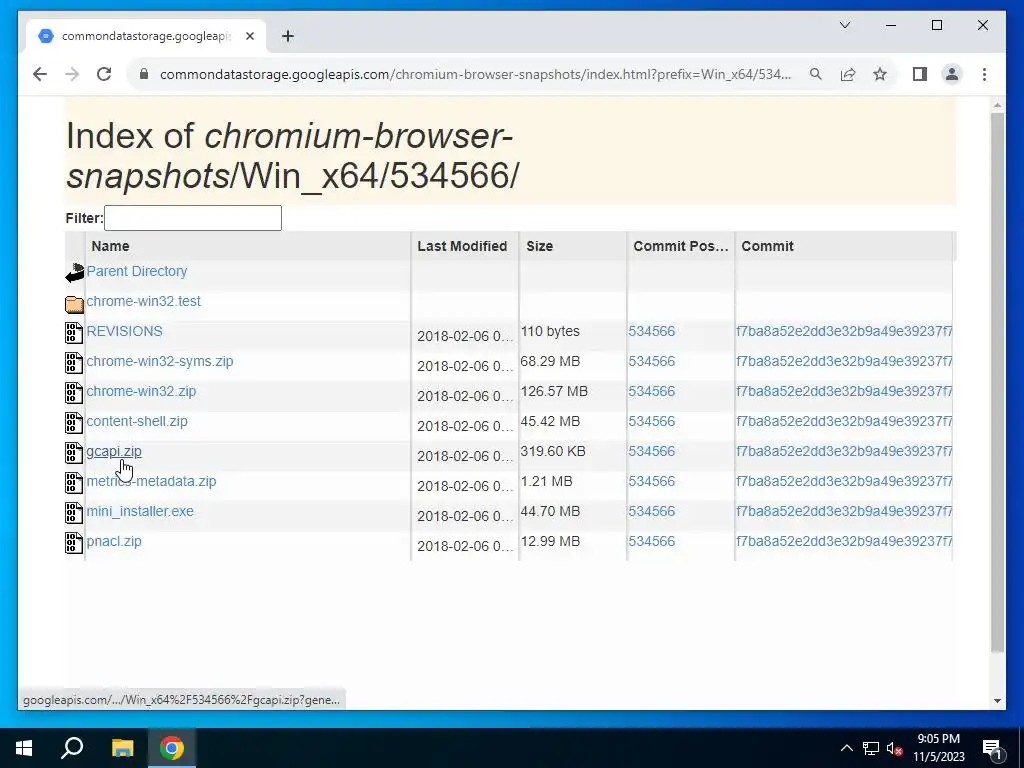This screenshot has height=768, width=1024.
Task: Sort by the Size column header
Action: pos(573,246)
